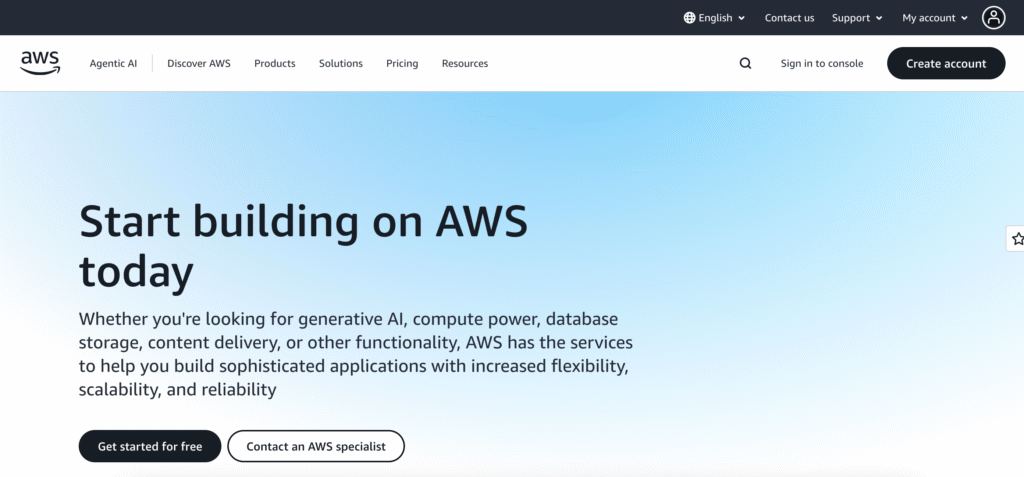Click the star icon on right edge
This screenshot has width=1024, height=477.
point(1017,239)
